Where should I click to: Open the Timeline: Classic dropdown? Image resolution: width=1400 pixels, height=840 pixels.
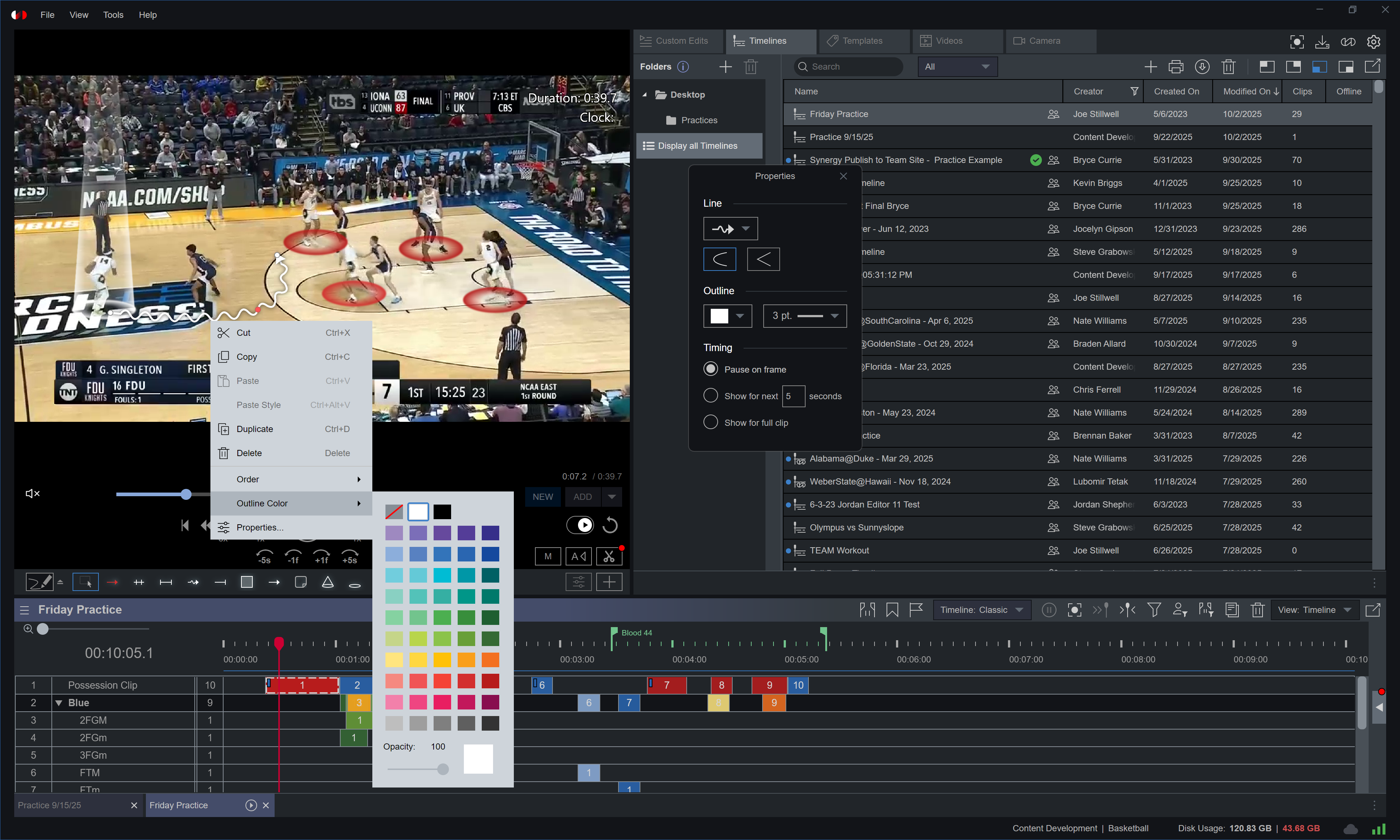[x=982, y=610]
